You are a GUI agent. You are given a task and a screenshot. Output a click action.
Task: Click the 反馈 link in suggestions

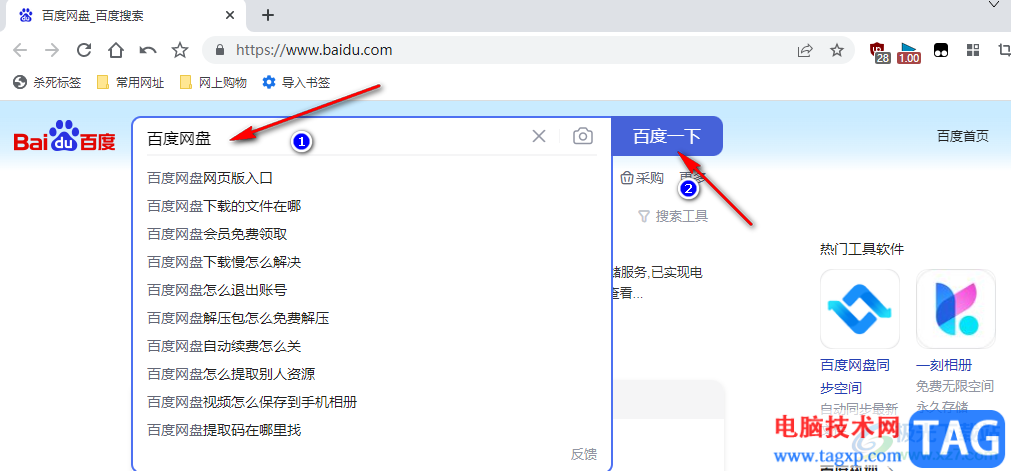click(584, 454)
